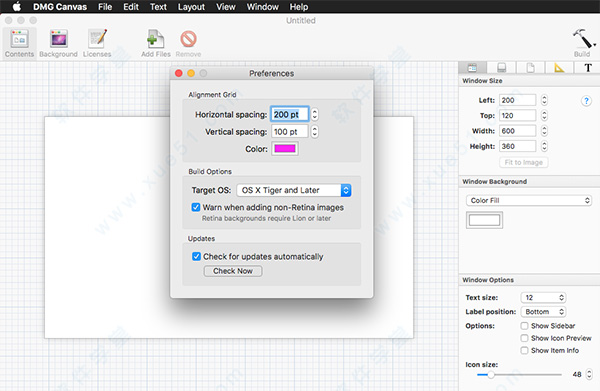The image size is (600, 391).
Task: Click the Horizontal spacing field
Action: tap(290, 114)
